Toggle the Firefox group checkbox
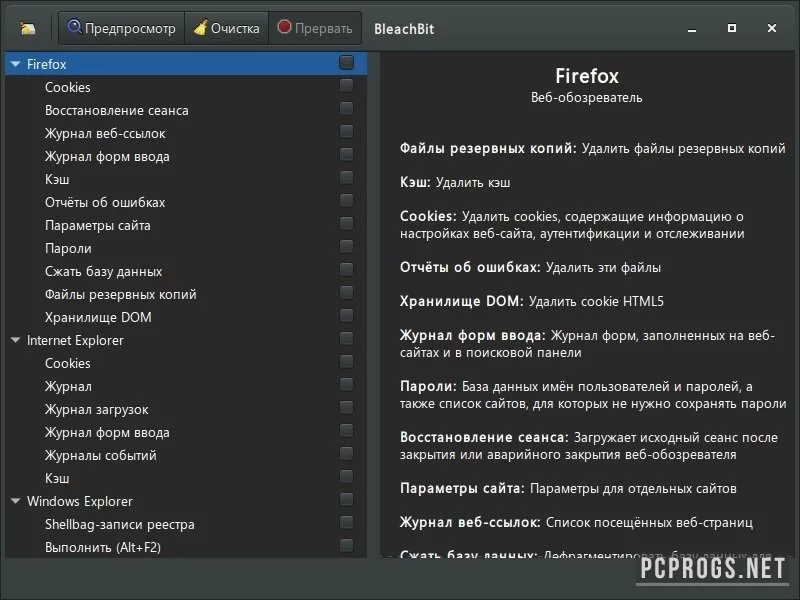The width and height of the screenshot is (800, 600). click(x=346, y=63)
